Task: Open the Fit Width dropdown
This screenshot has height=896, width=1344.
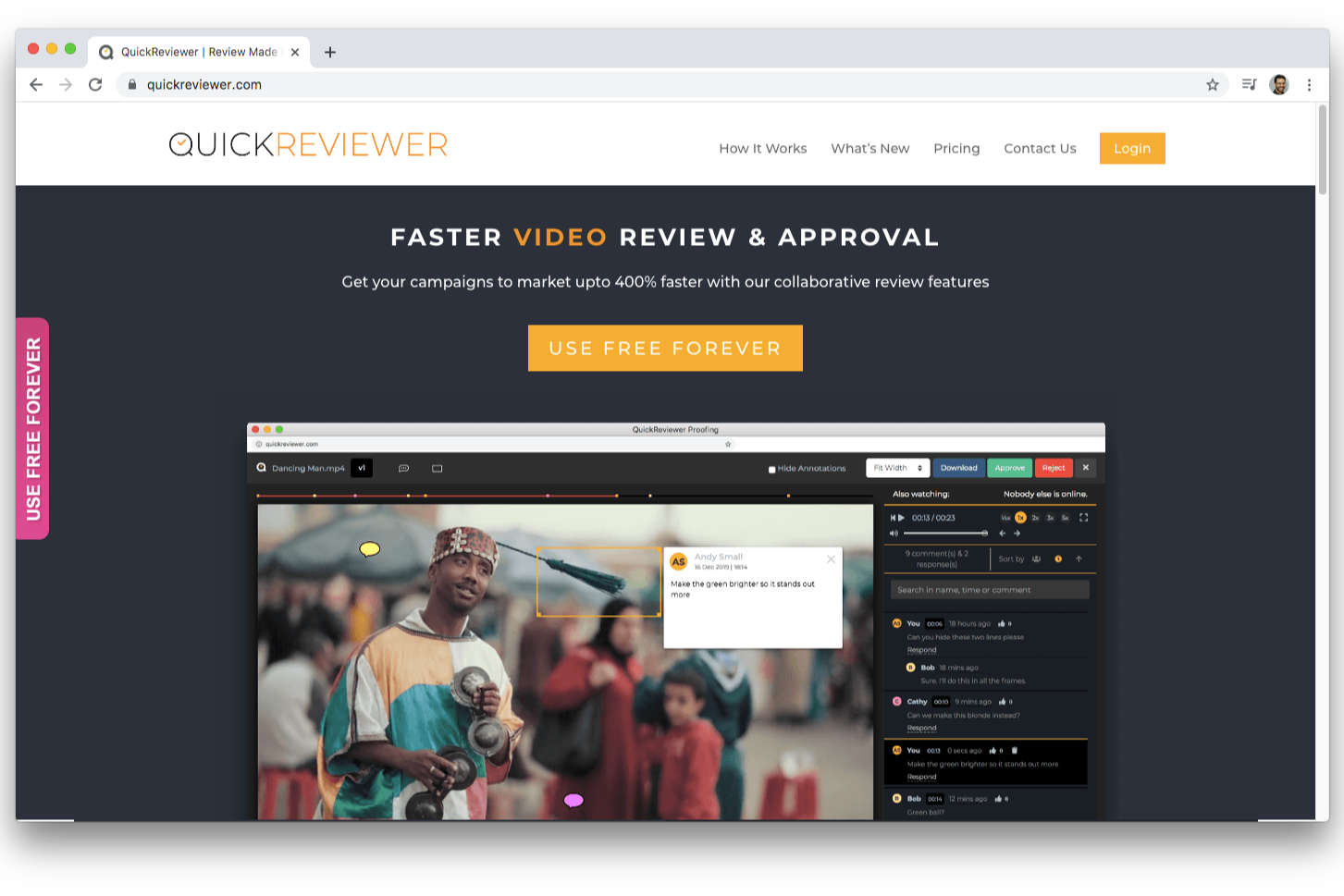Action: point(897,468)
